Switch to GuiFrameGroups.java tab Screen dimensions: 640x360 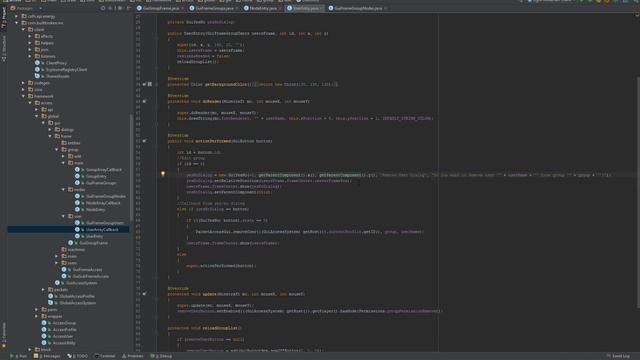[214, 8]
